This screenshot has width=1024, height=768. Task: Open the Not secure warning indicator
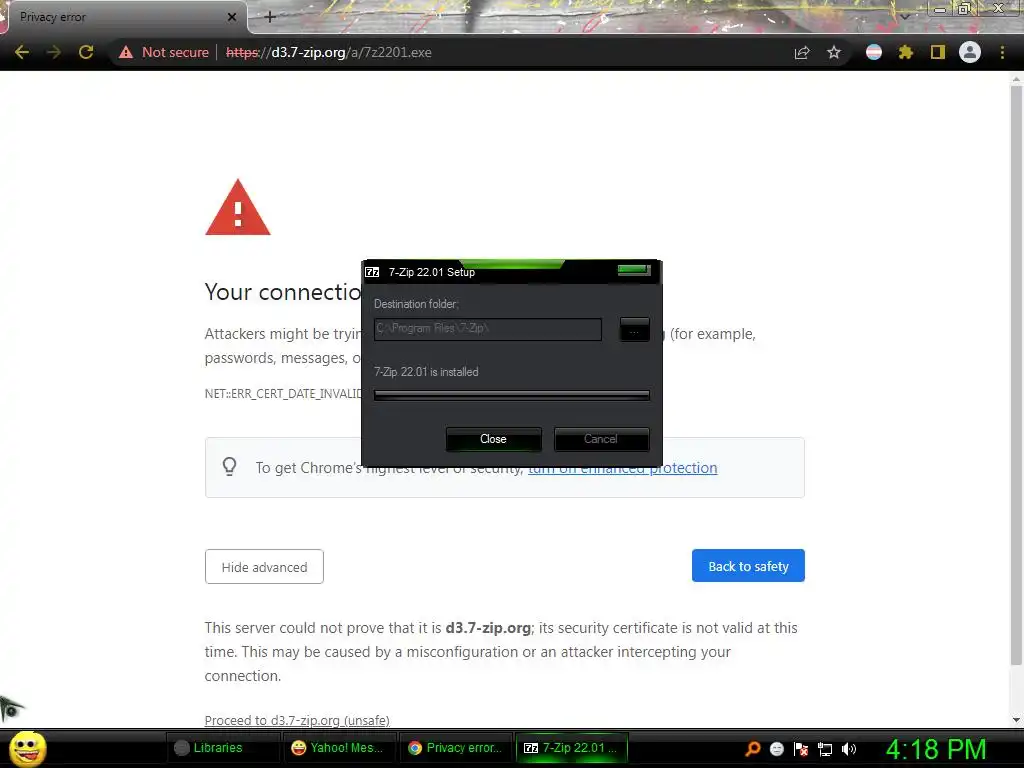(164, 52)
